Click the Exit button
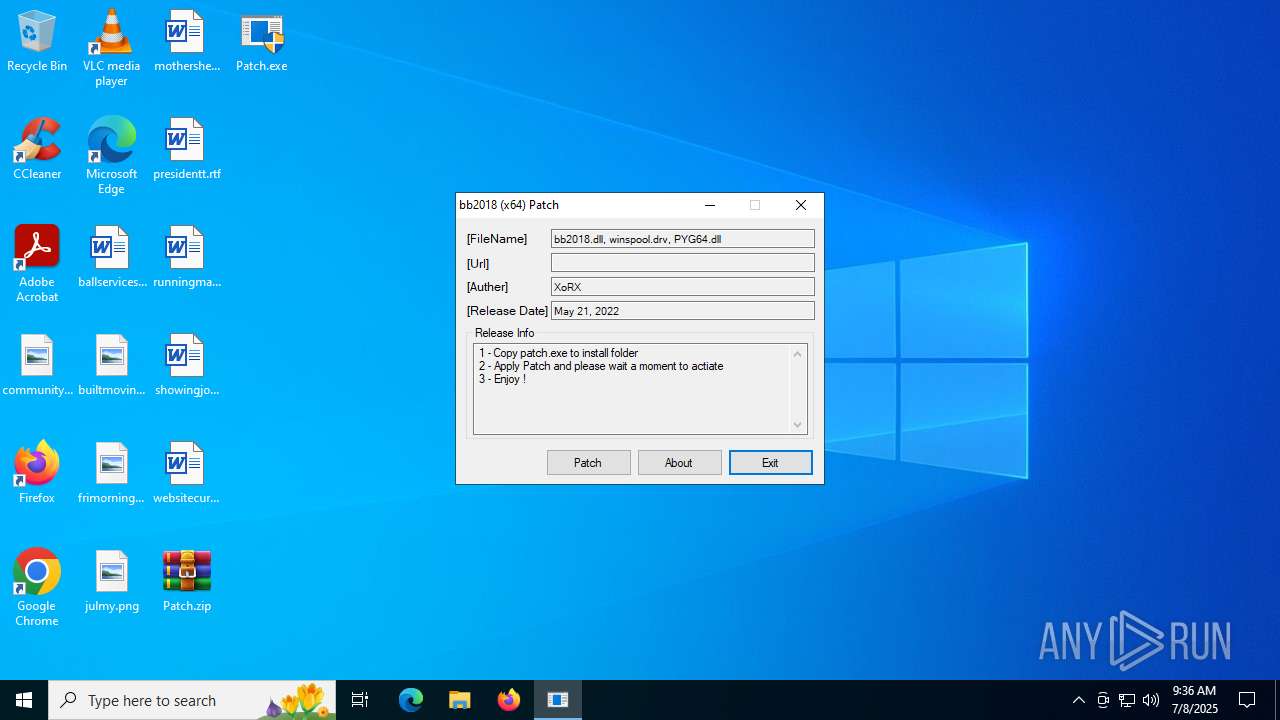1280x720 pixels. pyautogui.click(x=770, y=462)
